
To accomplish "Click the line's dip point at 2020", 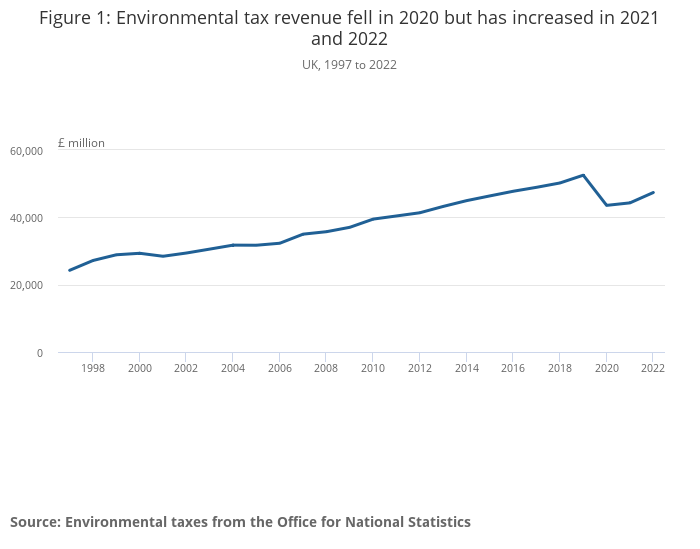I will 606,205.
